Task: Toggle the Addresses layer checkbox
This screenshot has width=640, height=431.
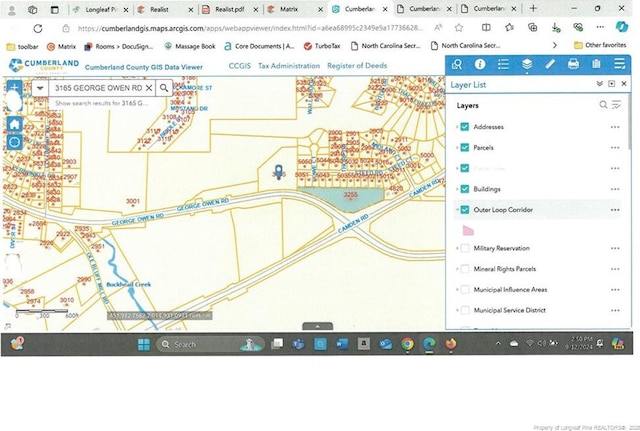Action: (x=464, y=127)
